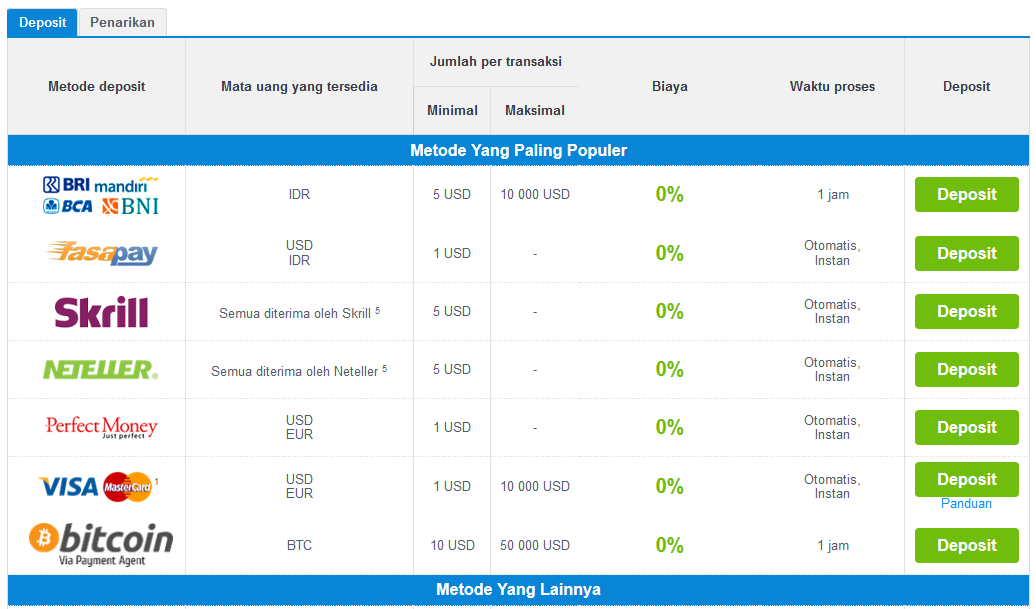Click Deposit button in Neteller row

[x=967, y=369]
